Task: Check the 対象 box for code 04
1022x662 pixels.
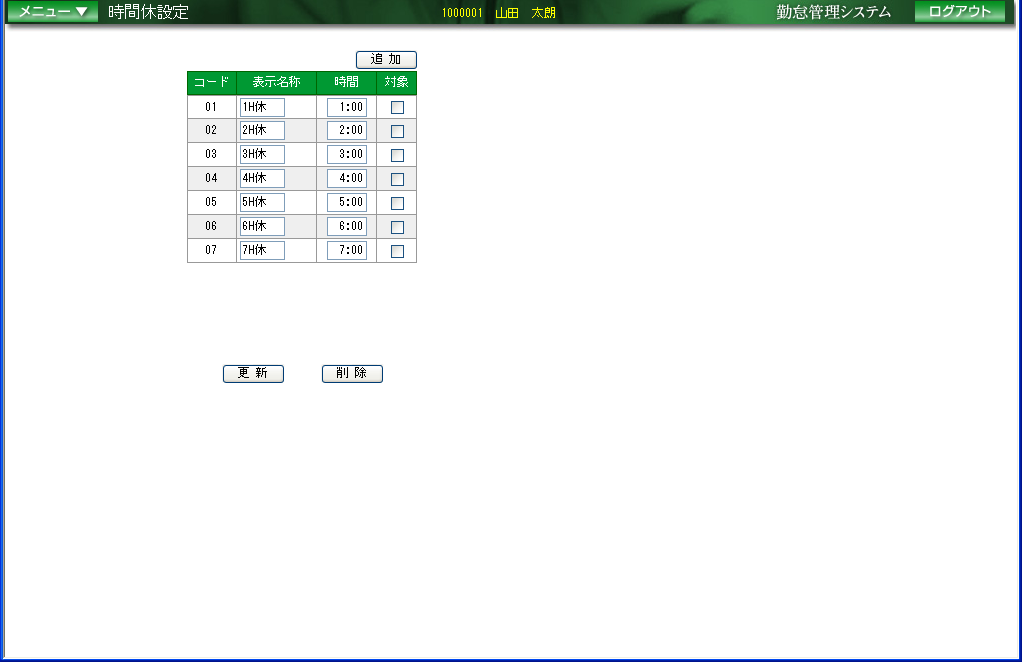Action: (397, 179)
